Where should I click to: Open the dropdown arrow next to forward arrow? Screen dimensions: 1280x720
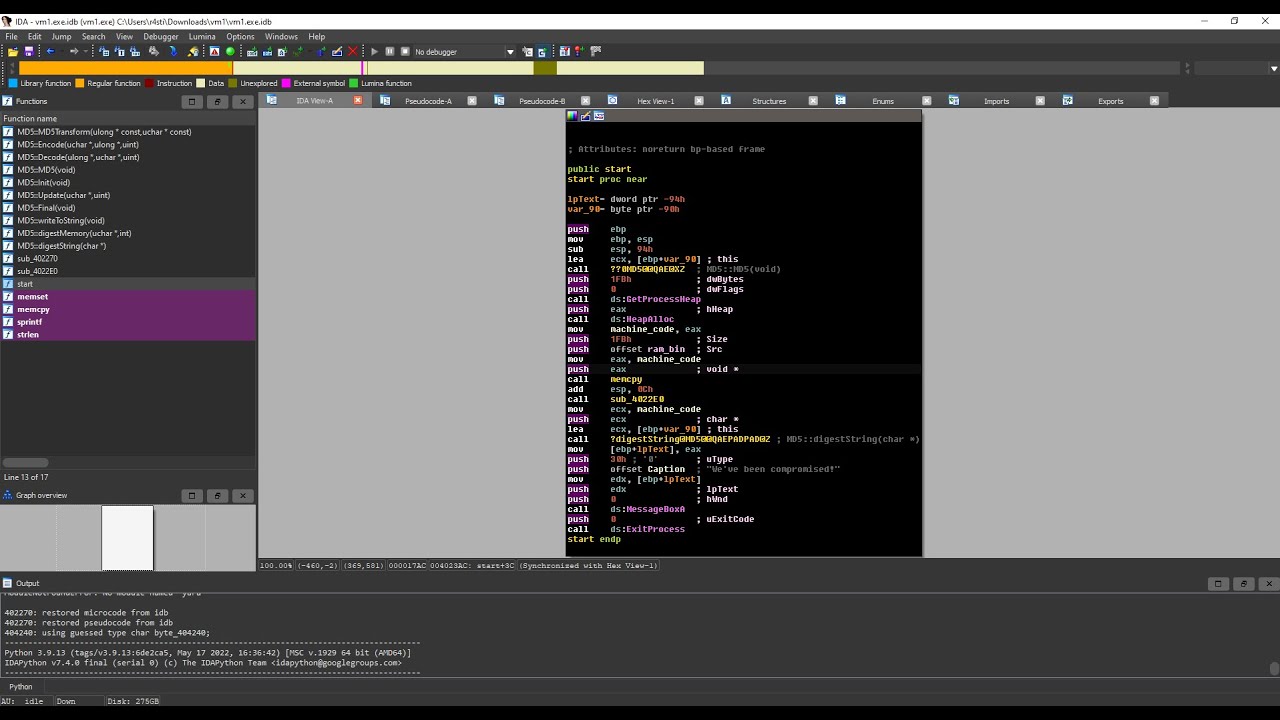pyautogui.click(x=85, y=51)
